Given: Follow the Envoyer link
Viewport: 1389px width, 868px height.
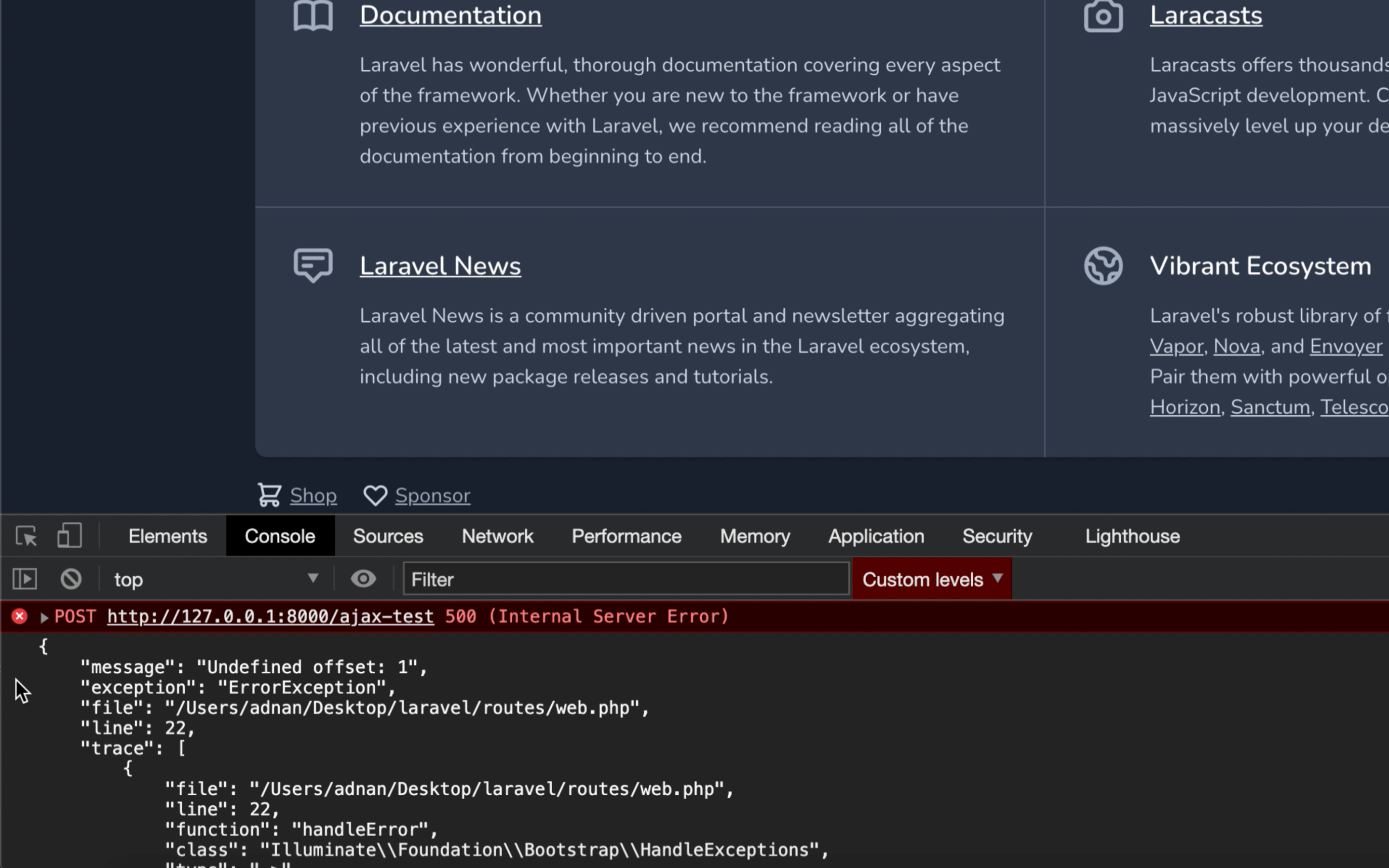Looking at the screenshot, I should pyautogui.click(x=1346, y=347).
